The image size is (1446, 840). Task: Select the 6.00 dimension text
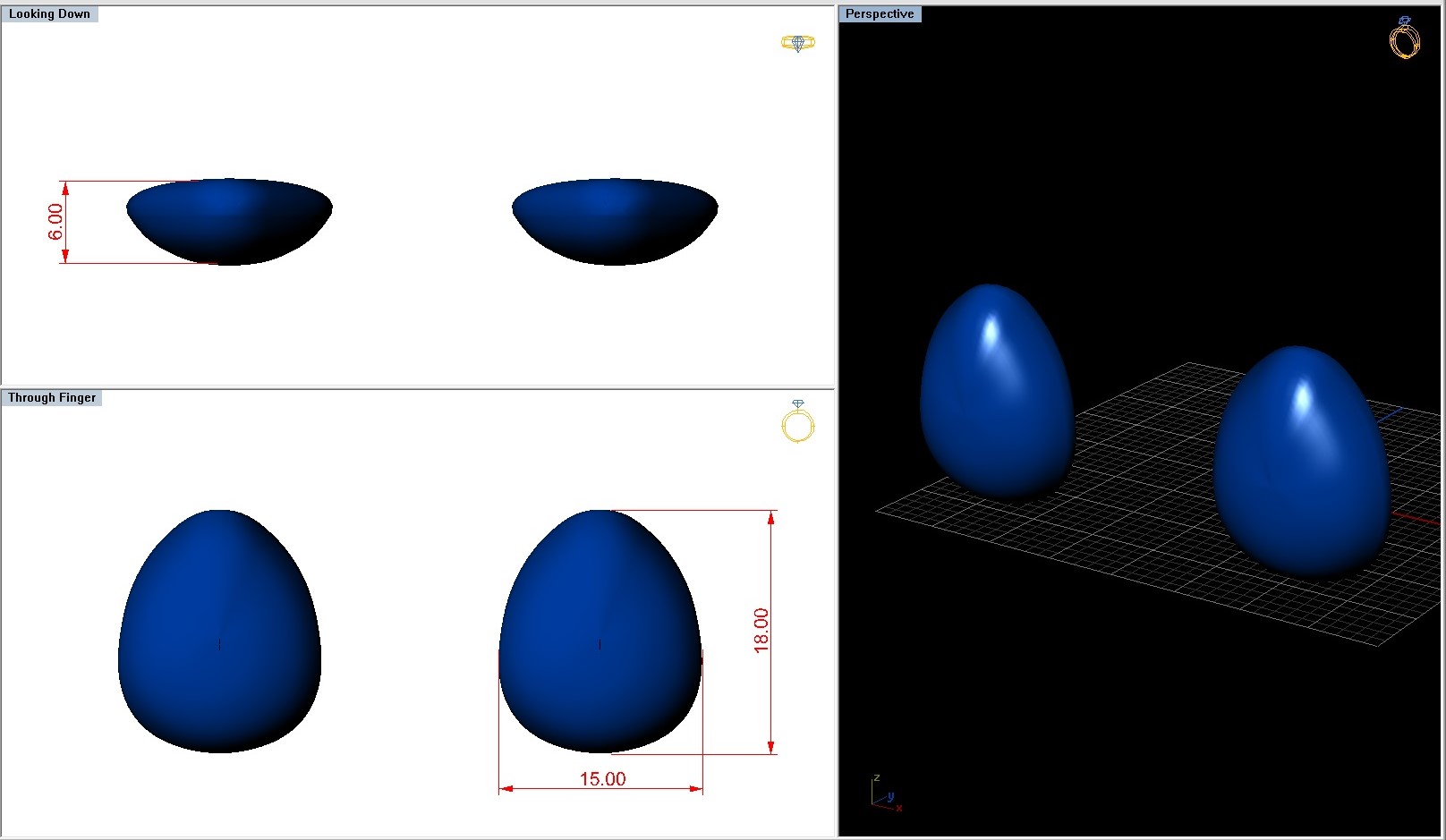[x=55, y=222]
